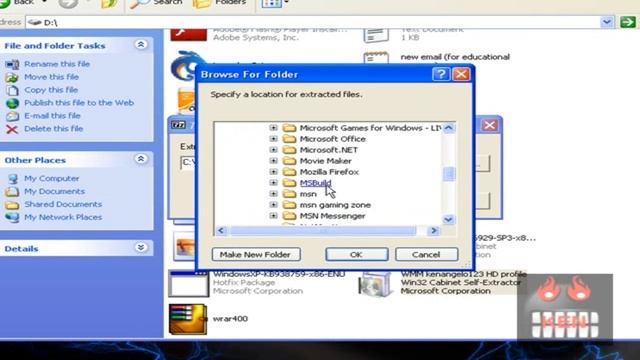The image size is (640, 360).
Task: Open Shared Documents from Other Places
Action: tap(63, 204)
